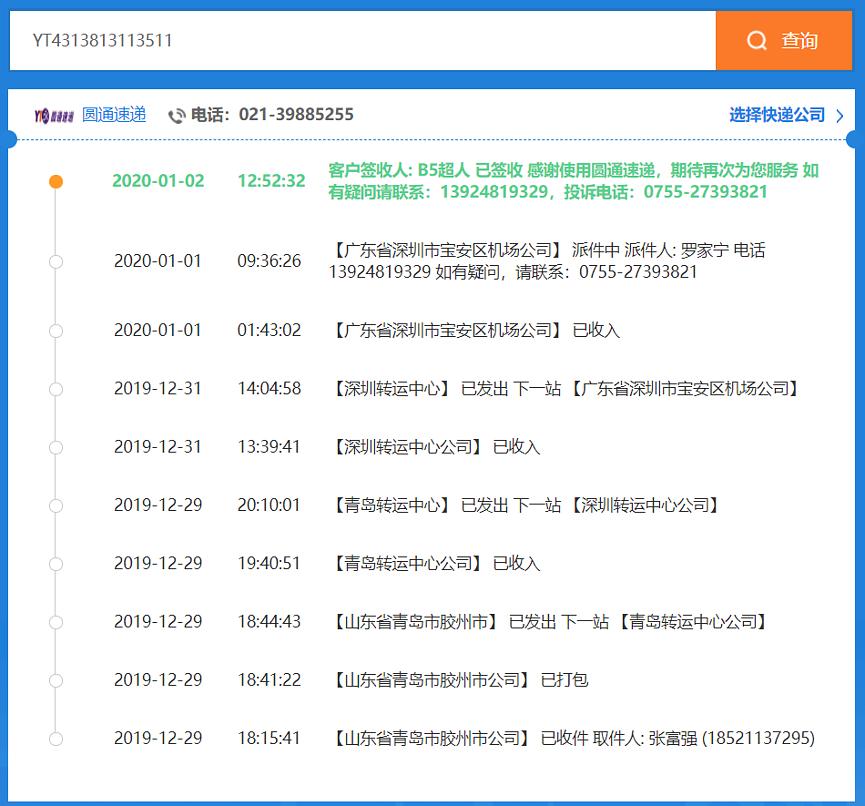
Task: Click dot next to 青岛转运中心 已发出 entry
Action: 56,505
